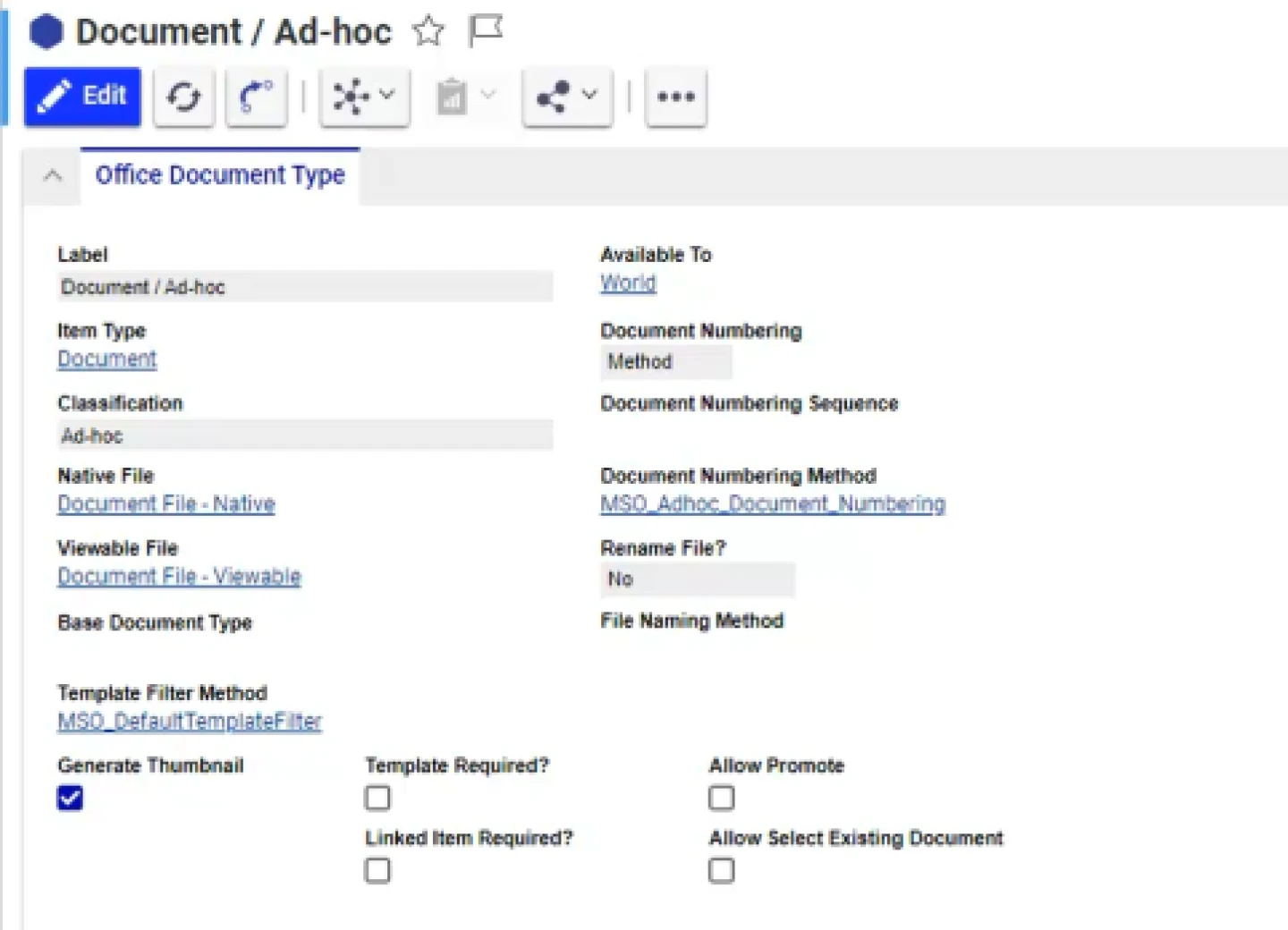Image resolution: width=1288 pixels, height=930 pixels.
Task: Open the share dropdown menu
Action: tap(567, 97)
